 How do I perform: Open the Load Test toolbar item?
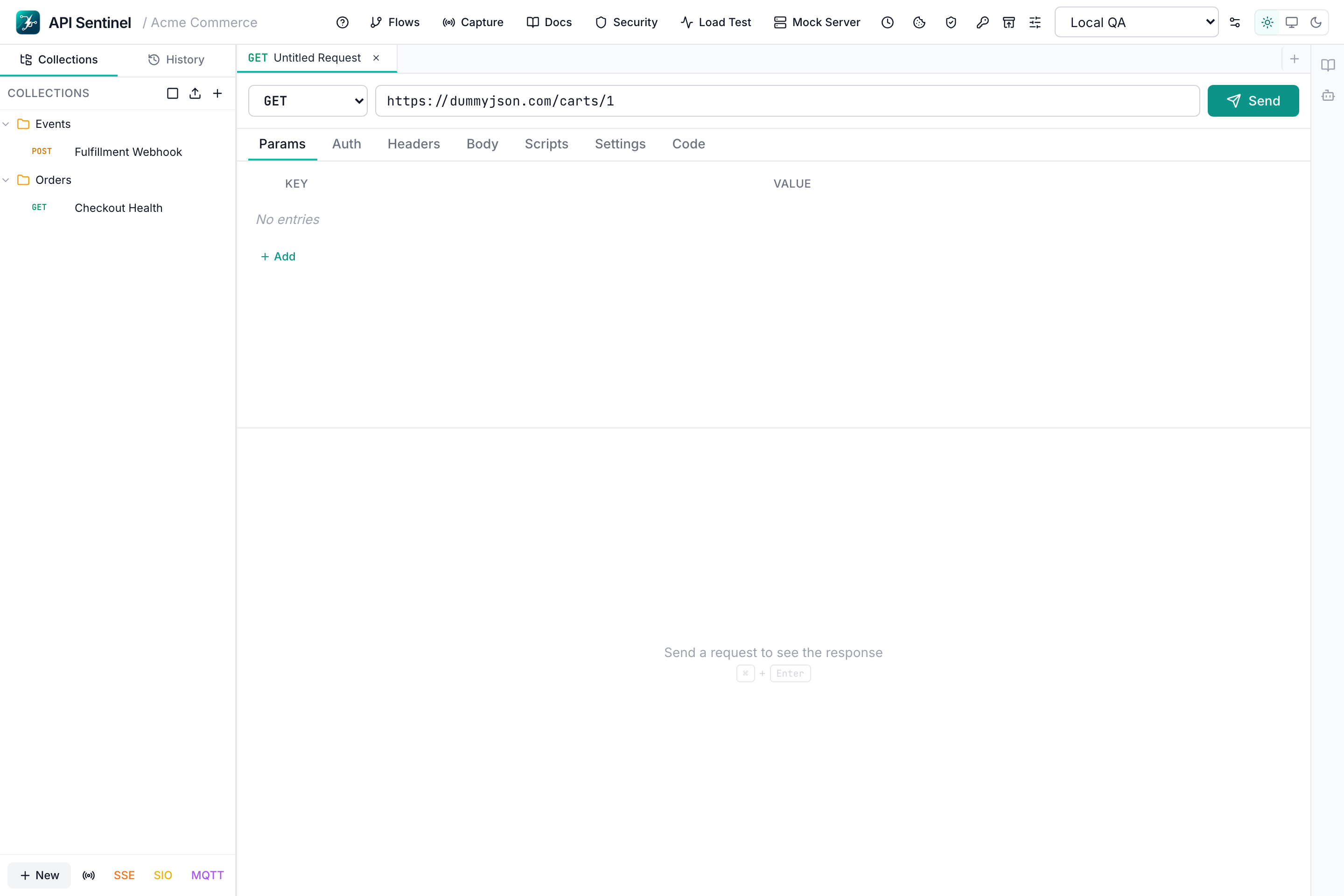(716, 22)
